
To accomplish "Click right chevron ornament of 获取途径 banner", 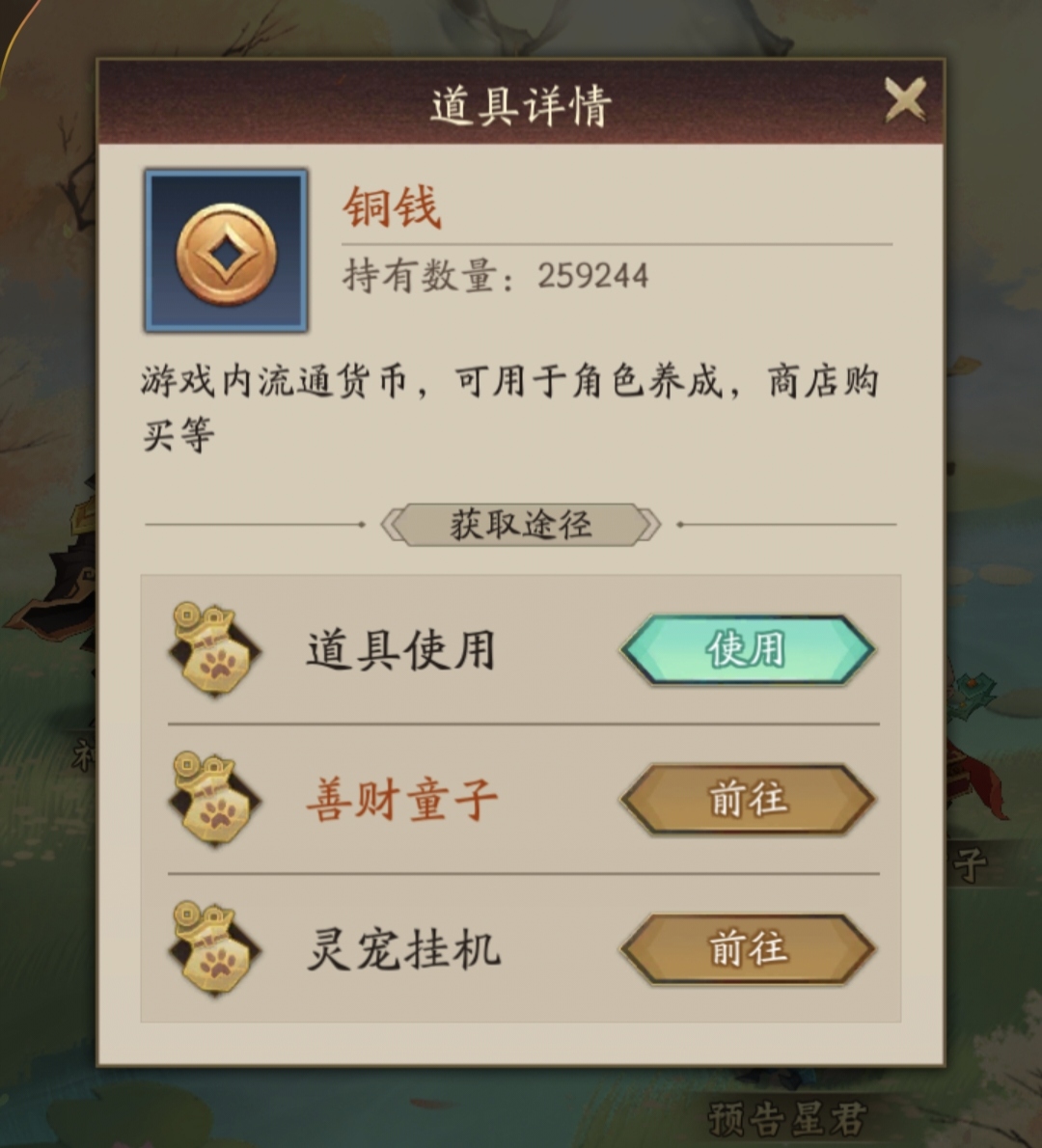I will (x=648, y=524).
